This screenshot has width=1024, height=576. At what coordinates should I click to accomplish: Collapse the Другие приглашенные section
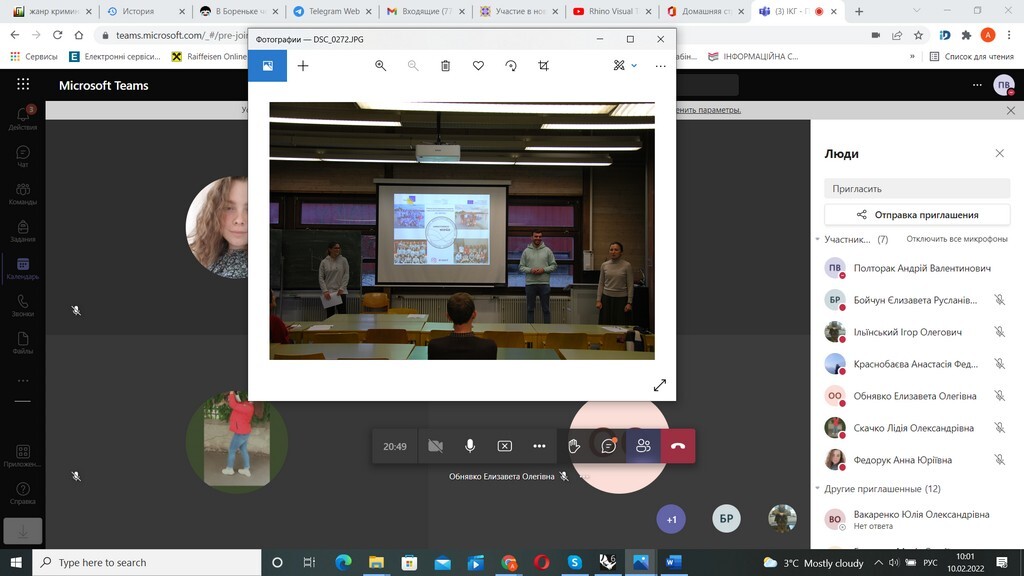(818, 488)
